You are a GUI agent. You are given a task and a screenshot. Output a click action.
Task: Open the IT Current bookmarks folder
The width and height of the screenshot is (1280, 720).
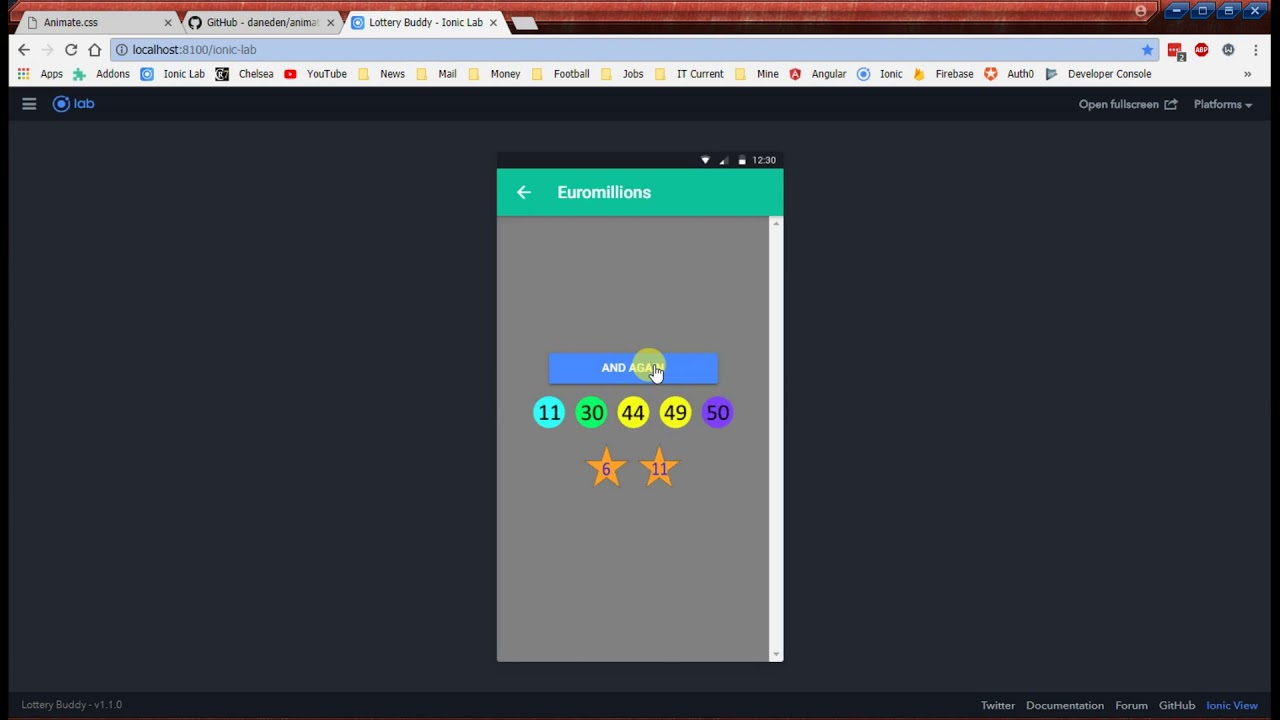[x=688, y=74]
